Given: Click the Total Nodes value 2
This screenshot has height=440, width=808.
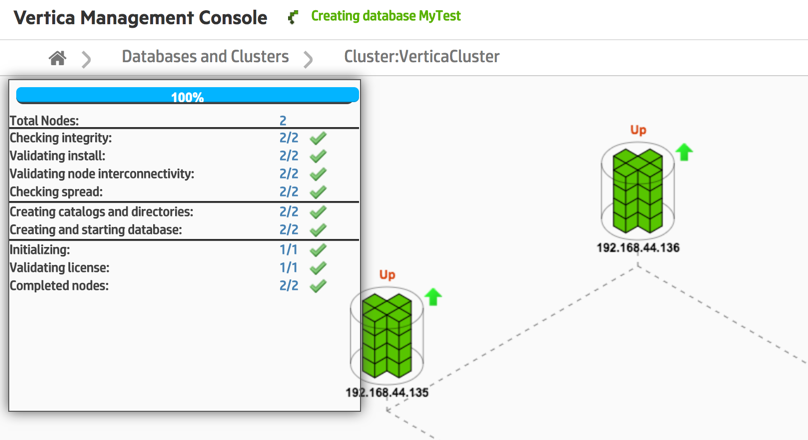Looking at the screenshot, I should pos(283,120).
